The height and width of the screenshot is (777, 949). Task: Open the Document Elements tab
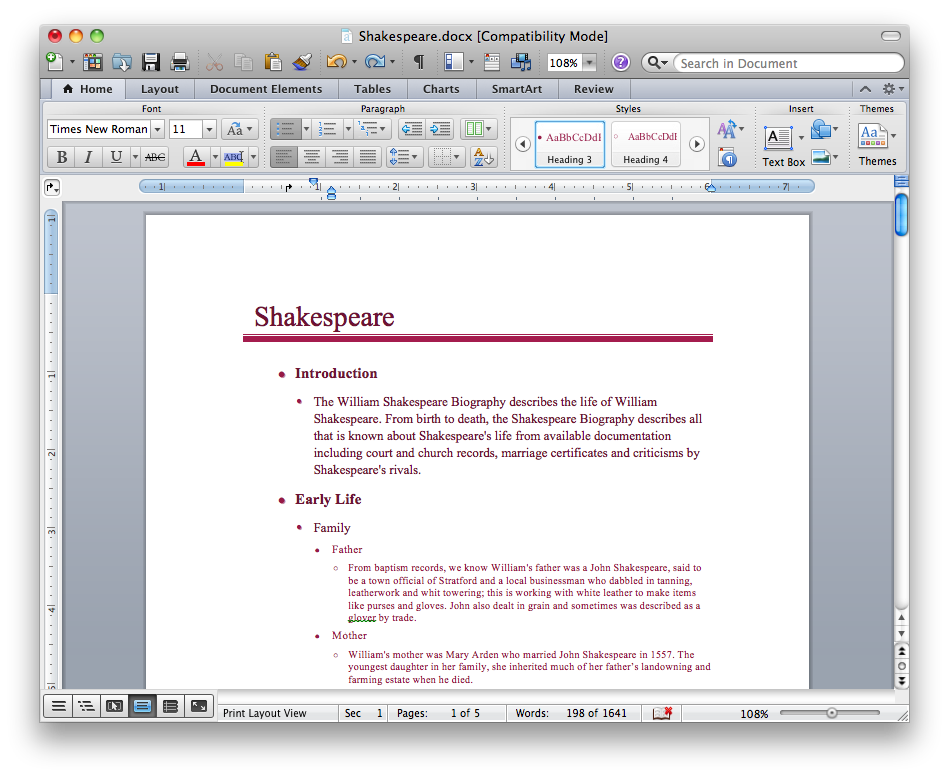click(266, 89)
